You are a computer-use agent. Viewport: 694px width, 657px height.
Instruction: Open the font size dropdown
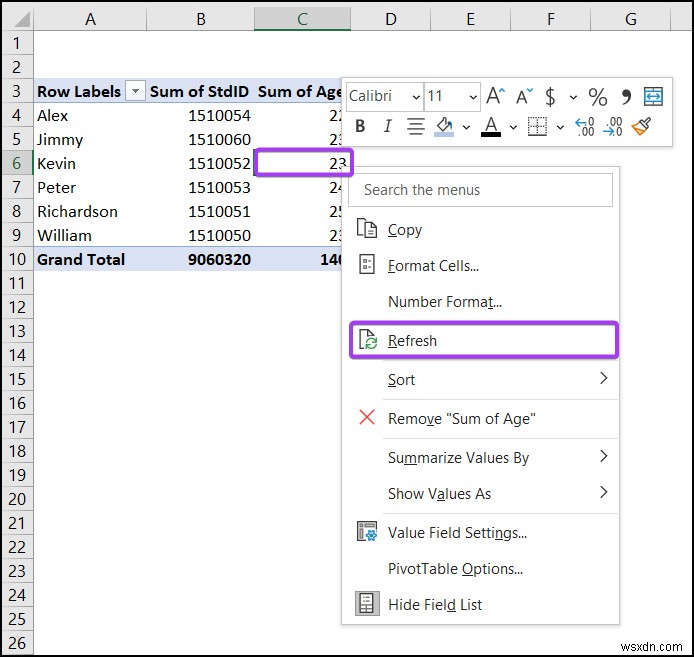[x=472, y=97]
